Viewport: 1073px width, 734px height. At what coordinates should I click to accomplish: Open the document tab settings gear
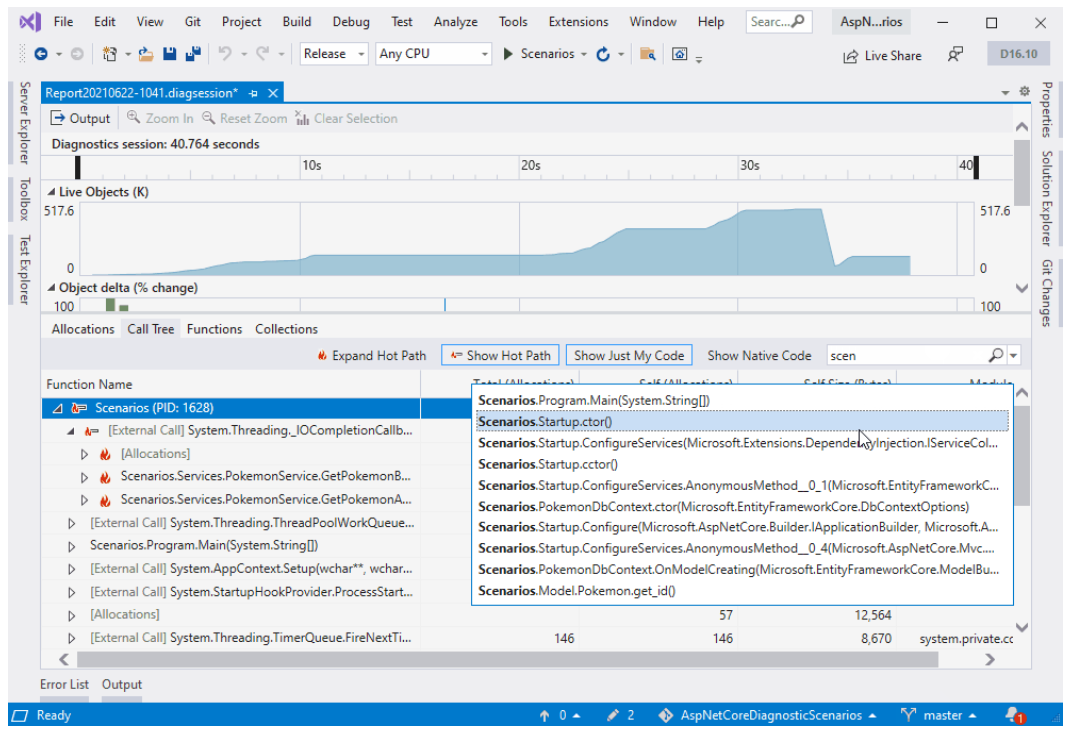point(1024,91)
